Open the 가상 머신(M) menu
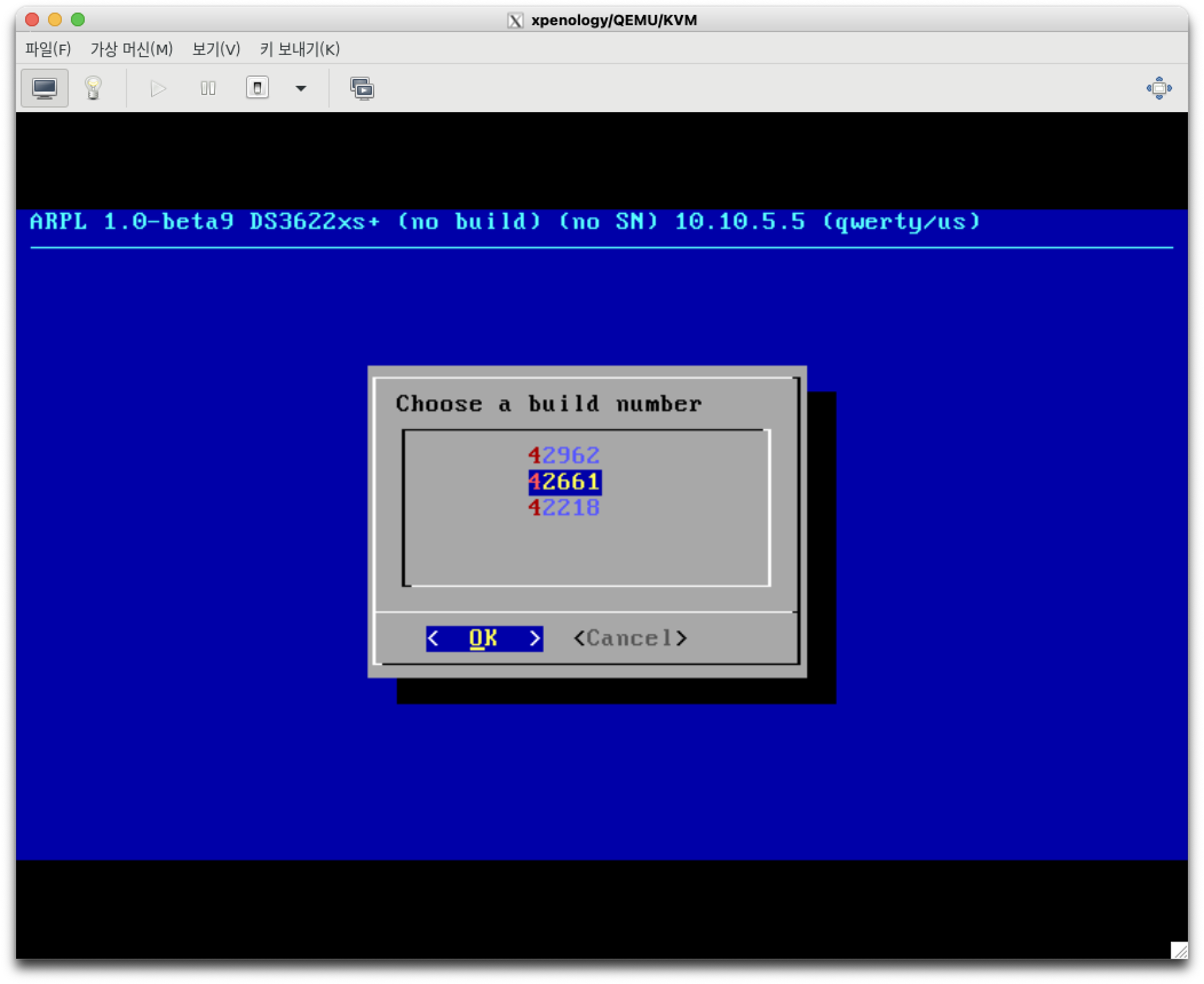 pos(132,49)
